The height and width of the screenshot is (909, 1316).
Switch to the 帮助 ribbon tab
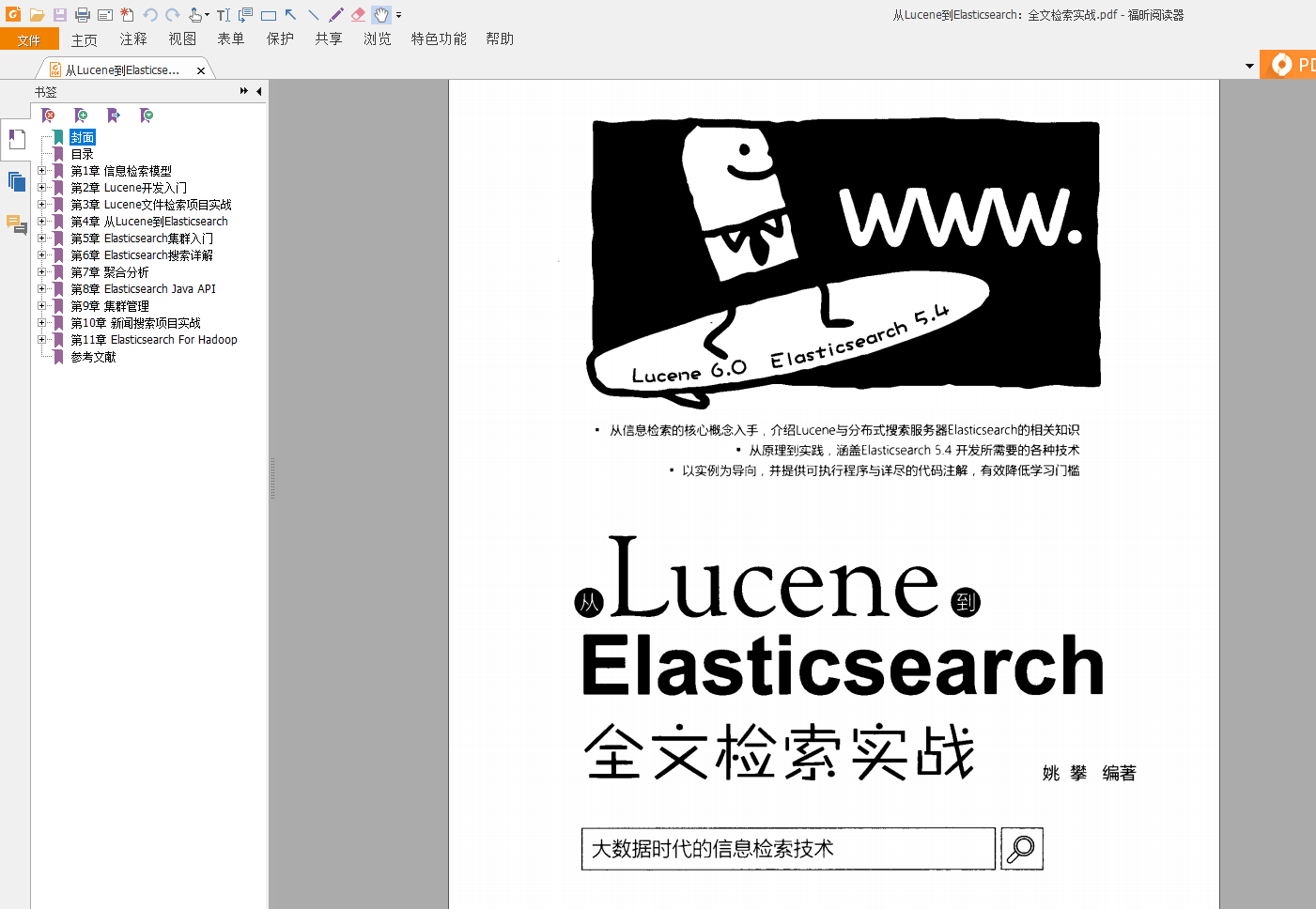(500, 39)
